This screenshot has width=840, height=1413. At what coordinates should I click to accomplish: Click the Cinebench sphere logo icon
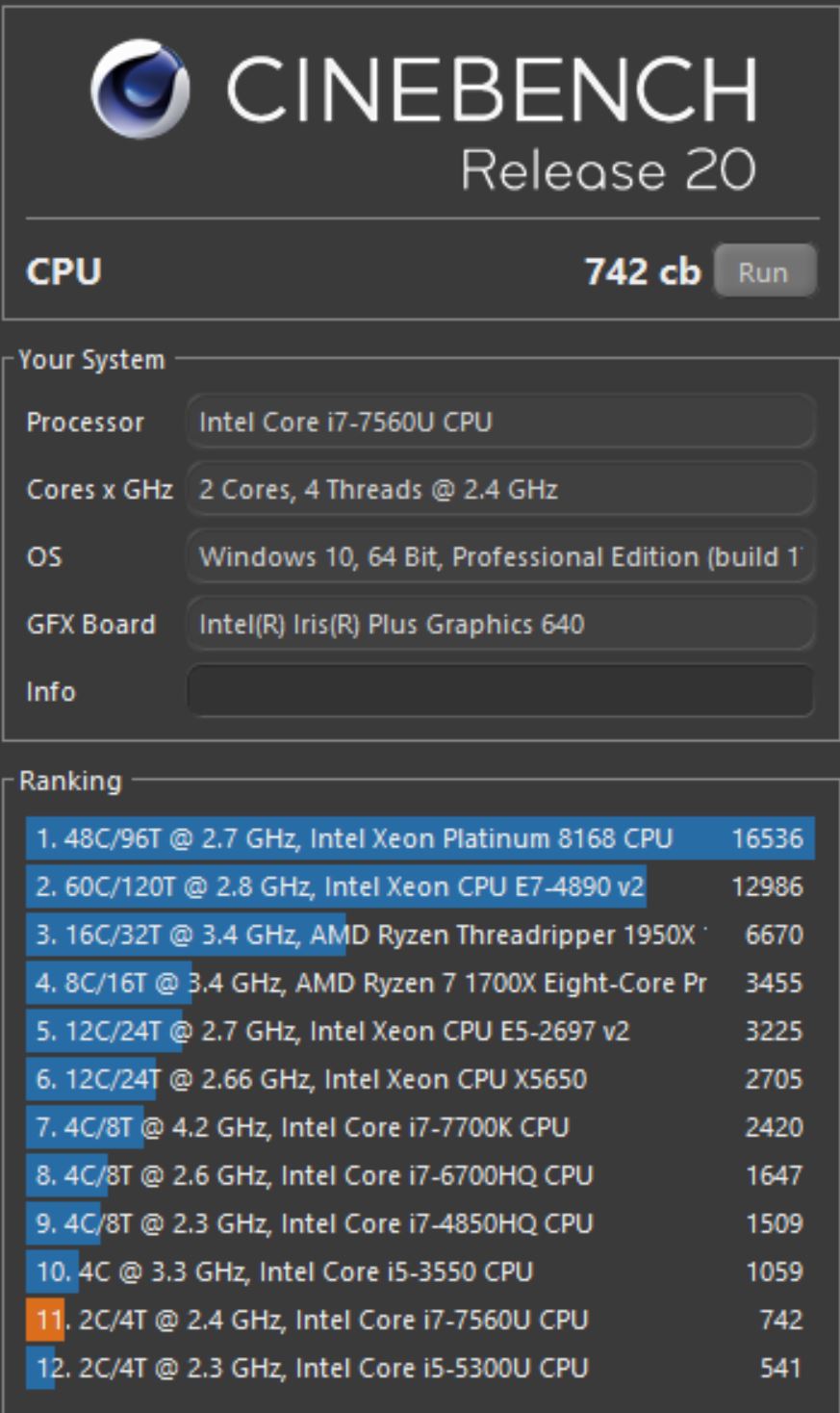pos(140,88)
